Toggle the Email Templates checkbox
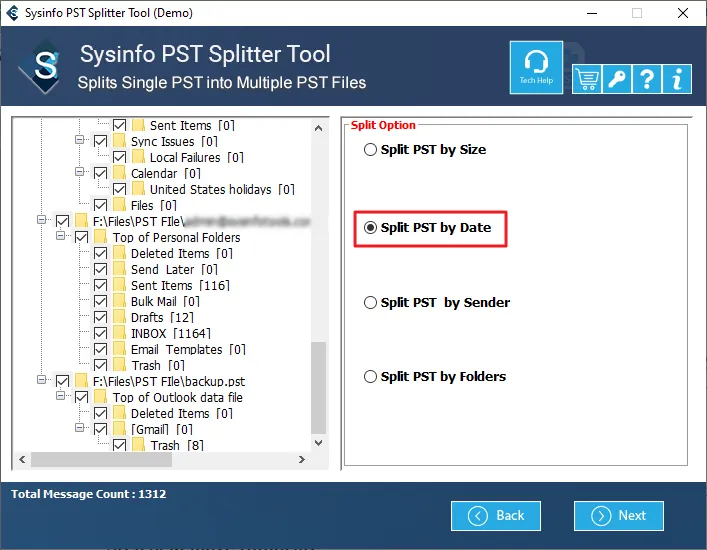Viewport: 707px width, 550px height. 100,349
